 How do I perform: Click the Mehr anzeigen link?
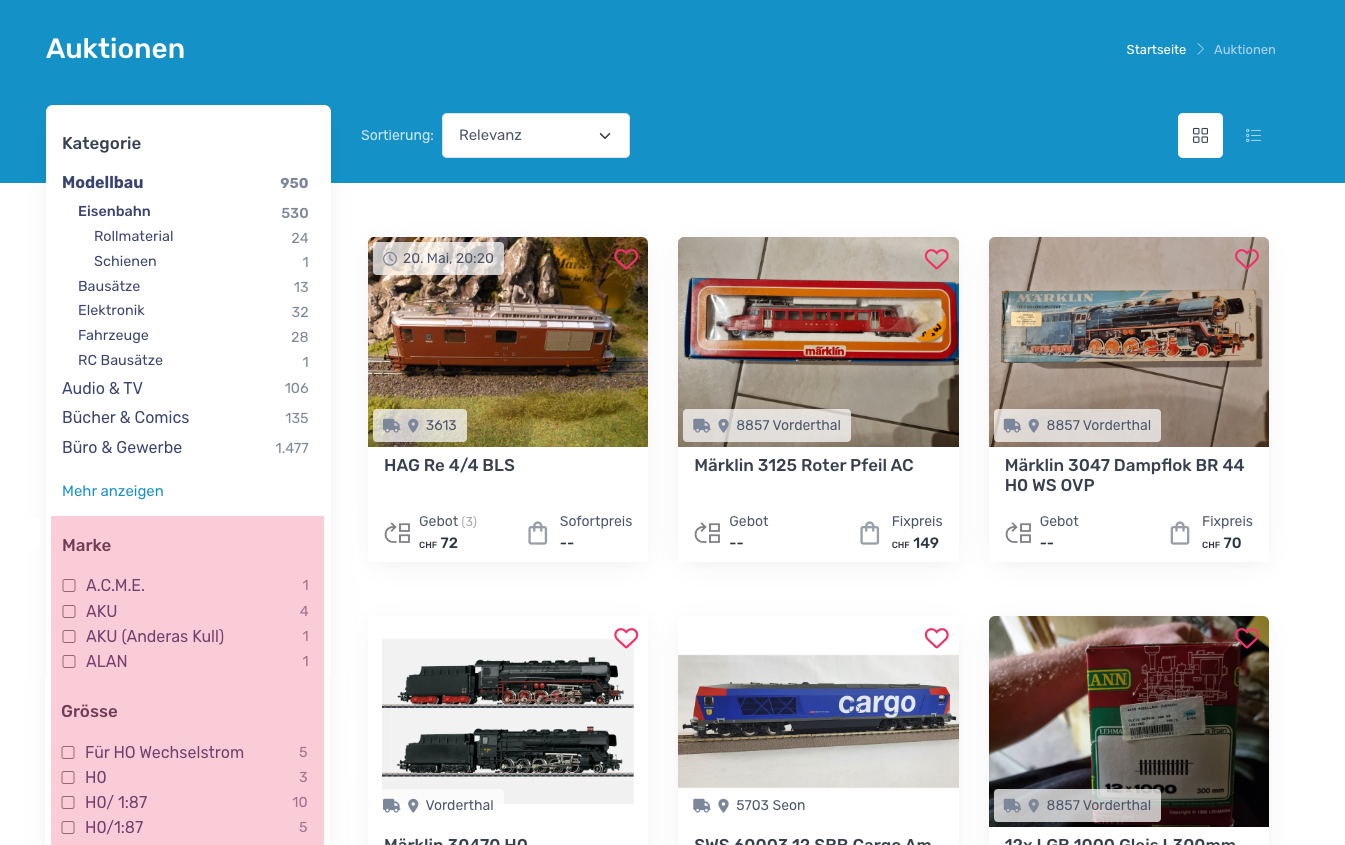coord(113,491)
